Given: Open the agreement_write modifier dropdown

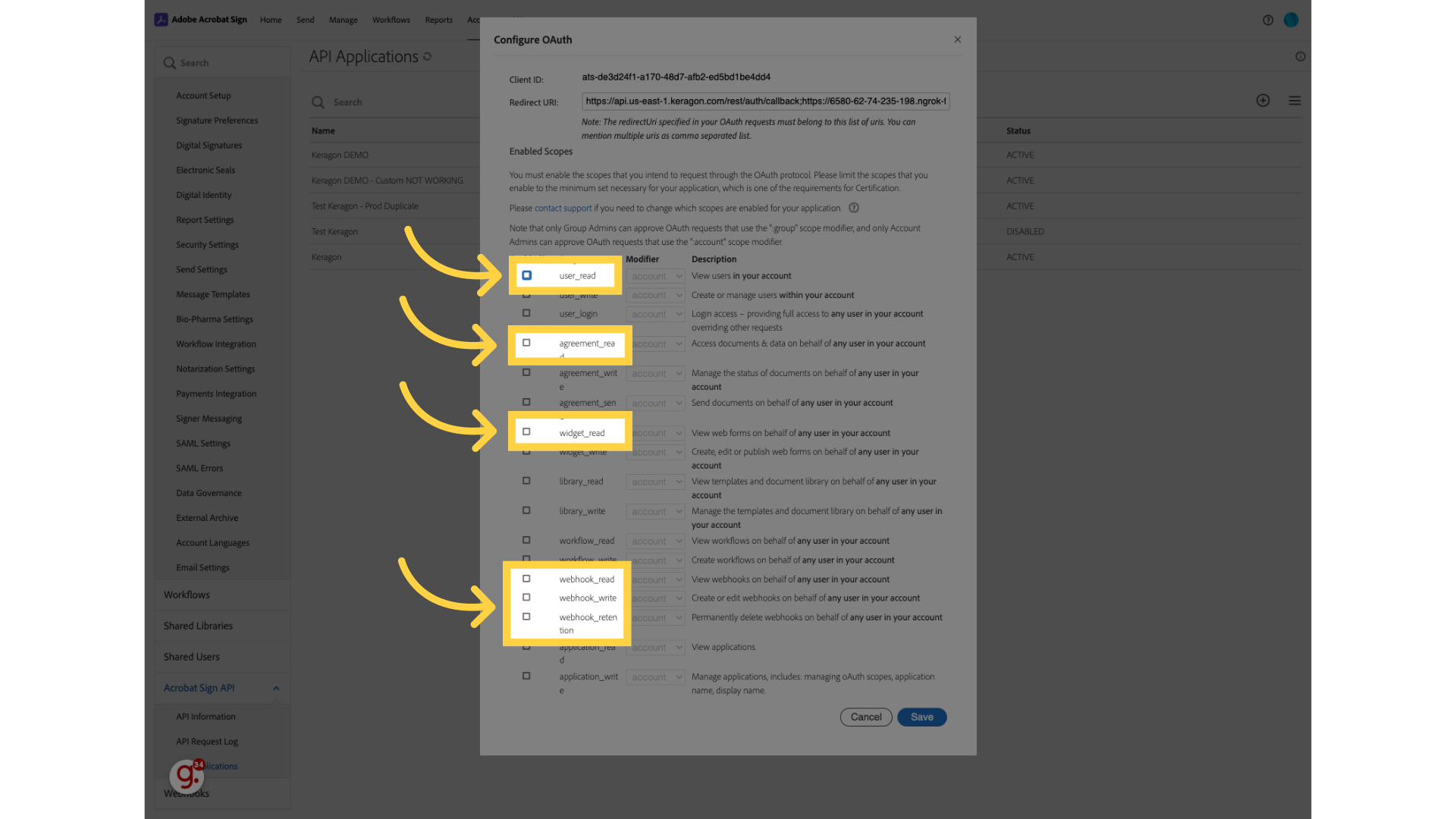Looking at the screenshot, I should click(656, 373).
